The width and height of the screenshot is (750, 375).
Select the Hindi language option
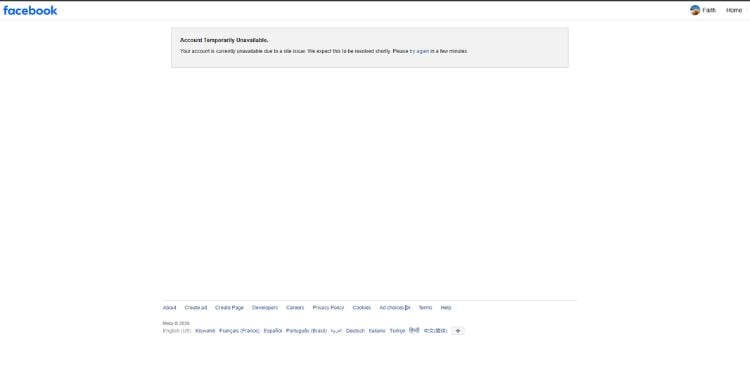[414, 331]
